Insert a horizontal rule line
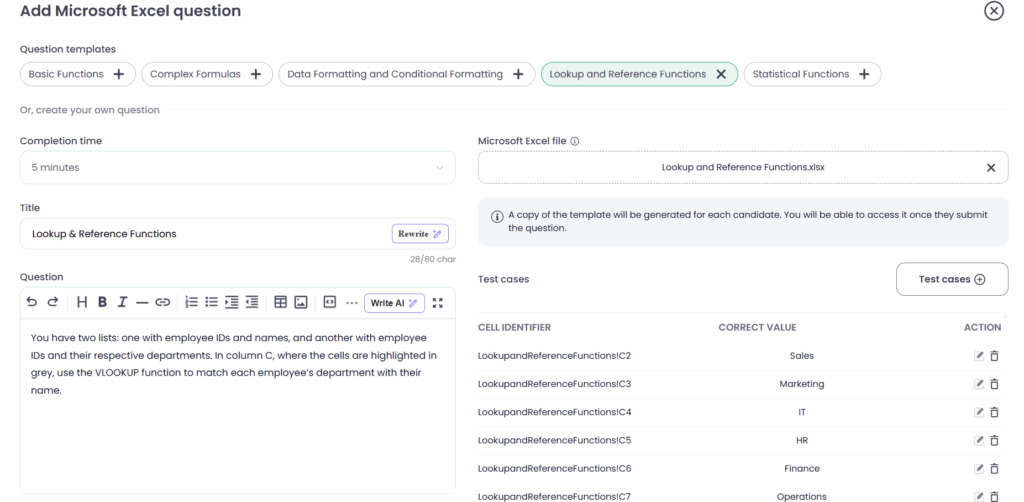The height and width of the screenshot is (502, 1024). pyautogui.click(x=142, y=302)
